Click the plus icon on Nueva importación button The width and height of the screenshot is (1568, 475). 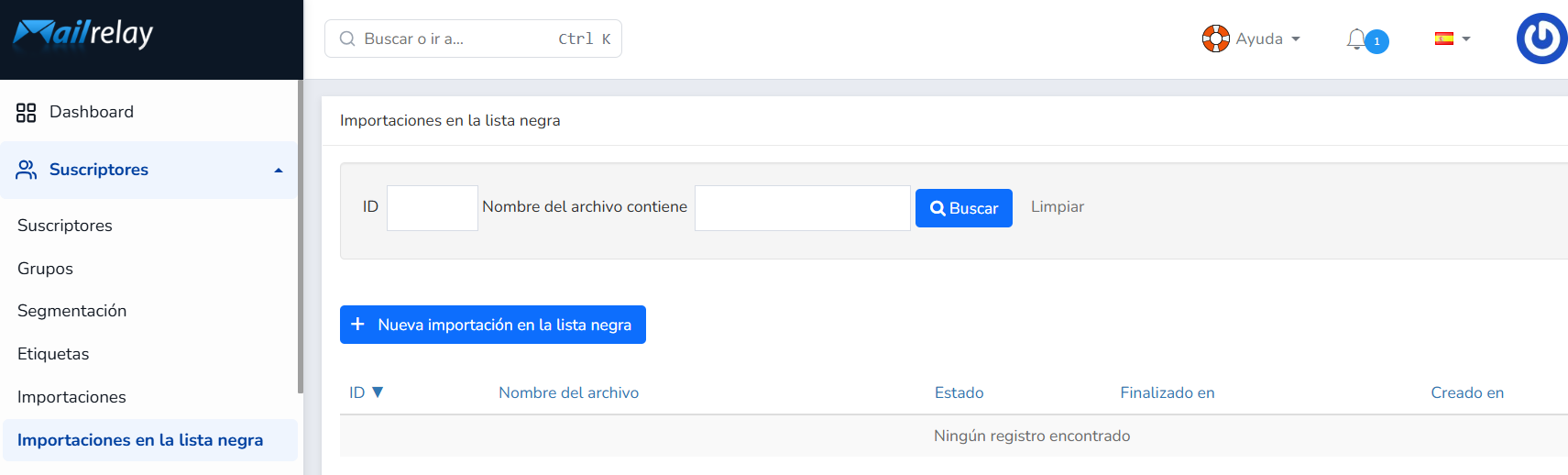[x=358, y=325]
